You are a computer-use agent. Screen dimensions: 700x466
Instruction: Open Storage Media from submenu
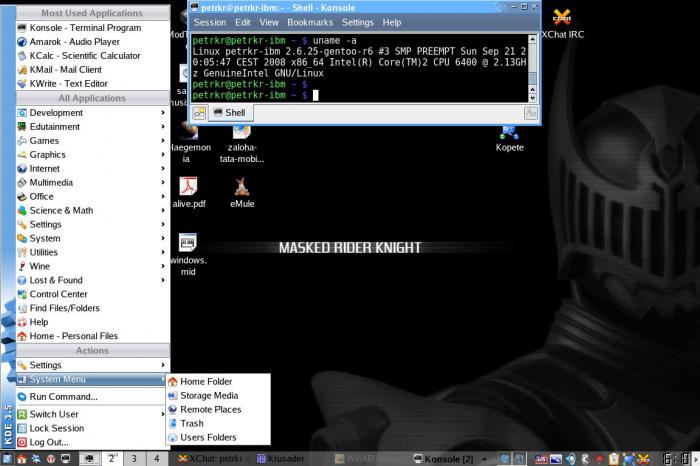218,395
